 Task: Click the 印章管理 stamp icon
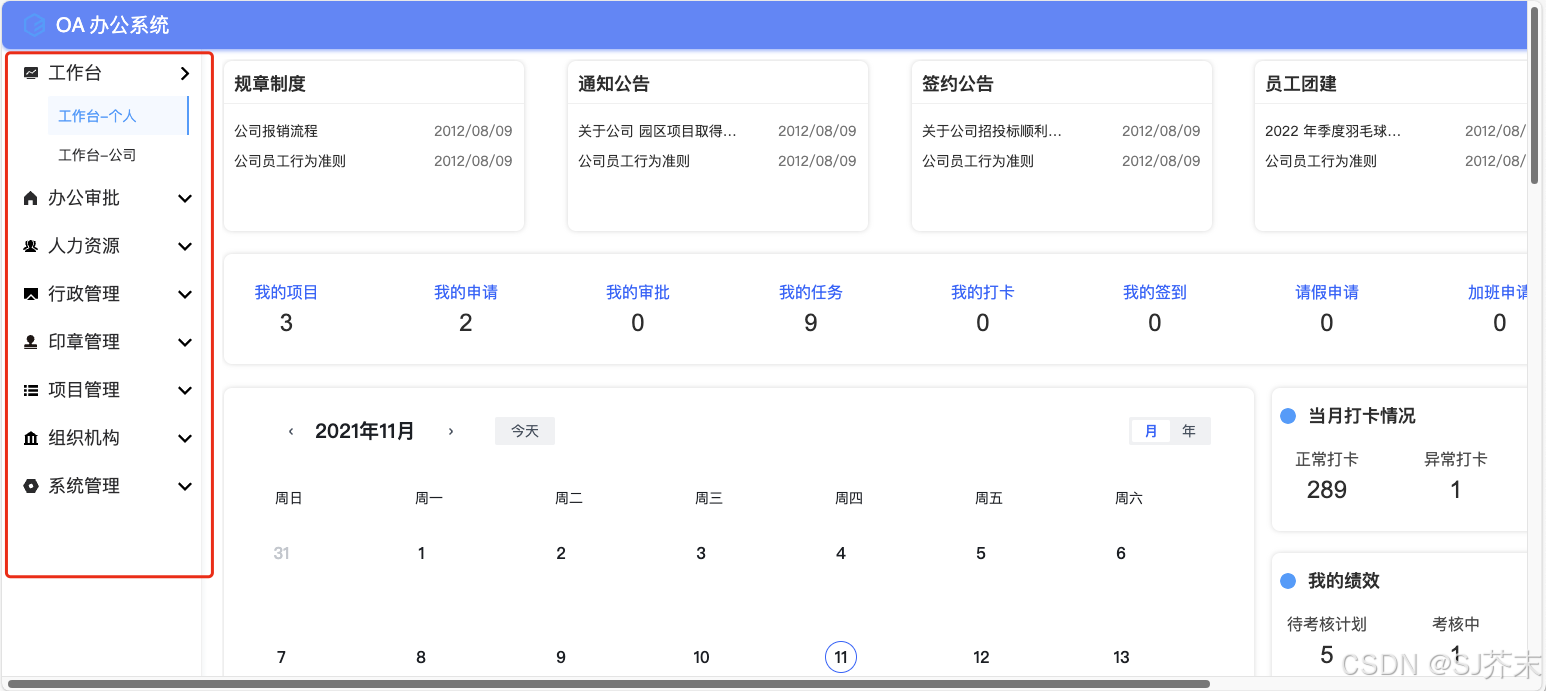click(31, 342)
